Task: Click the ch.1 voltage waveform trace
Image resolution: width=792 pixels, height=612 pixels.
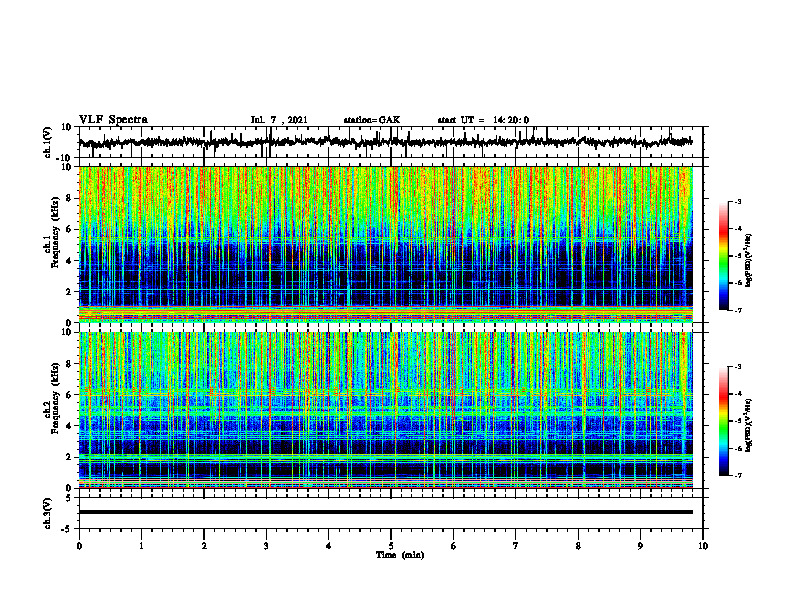Action: click(385, 142)
